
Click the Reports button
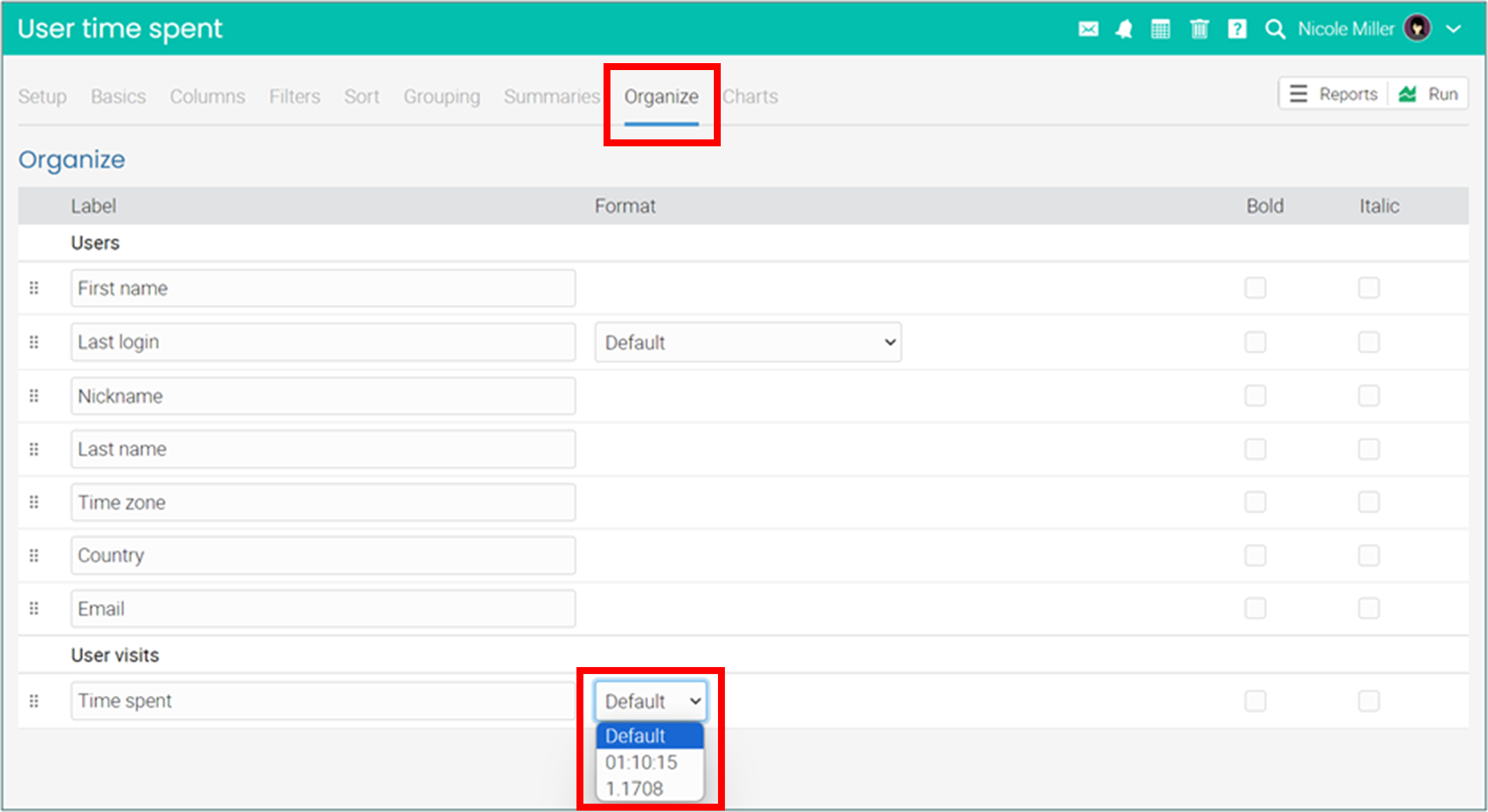point(1333,94)
